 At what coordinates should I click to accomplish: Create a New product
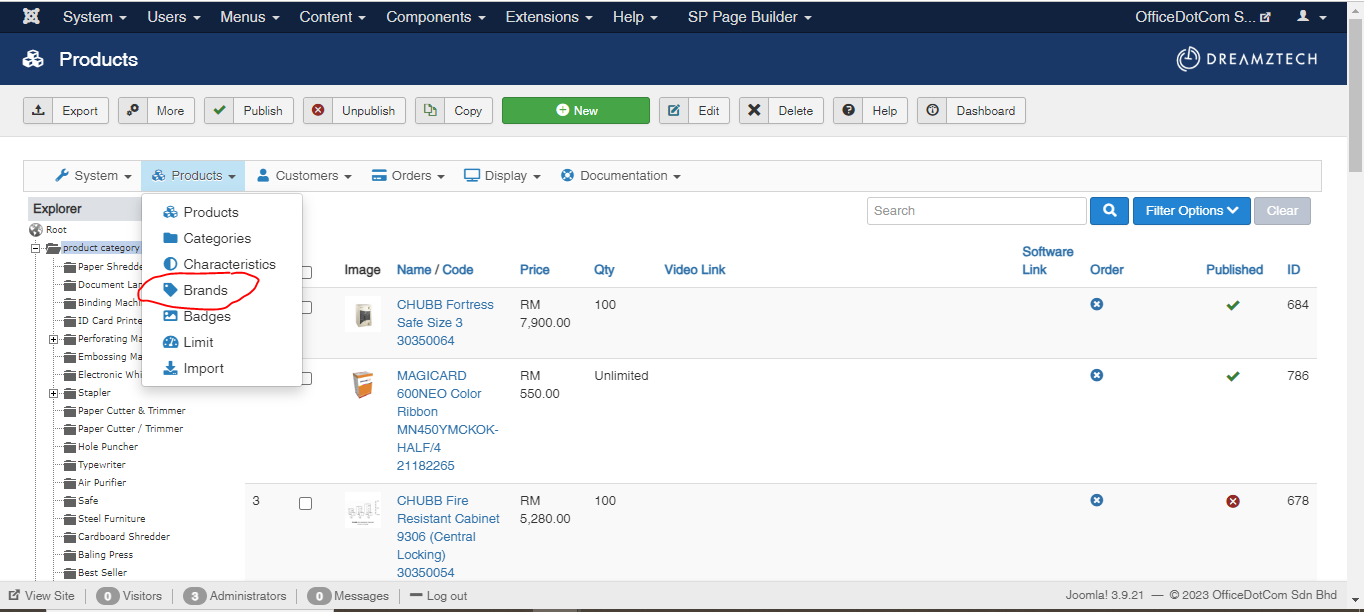[576, 111]
